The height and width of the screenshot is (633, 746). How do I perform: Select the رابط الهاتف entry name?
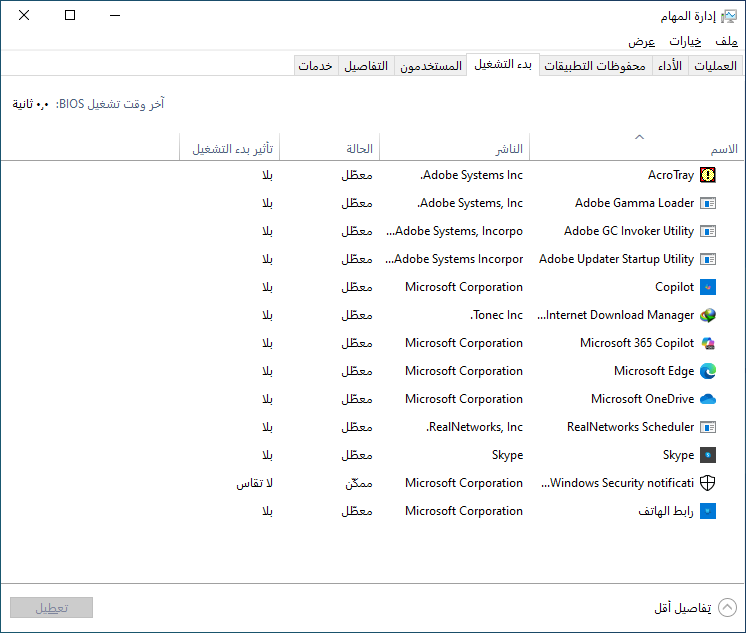pos(666,511)
